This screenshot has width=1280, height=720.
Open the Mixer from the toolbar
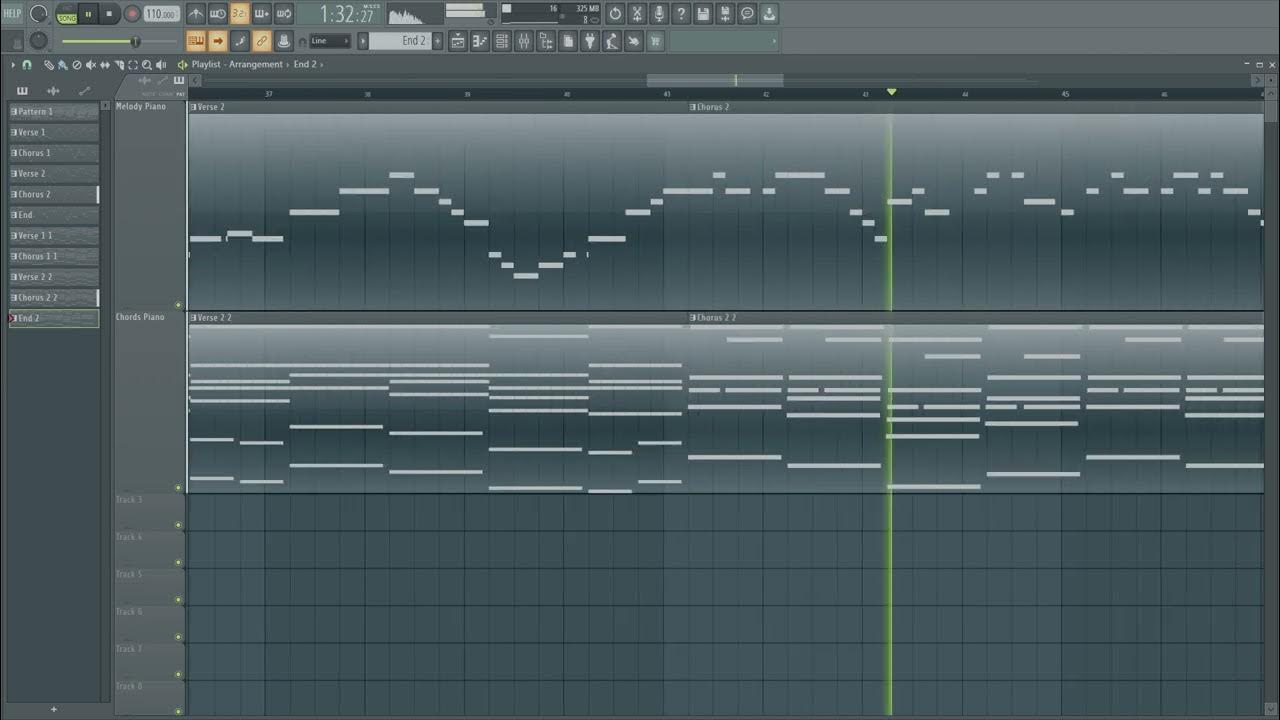[526, 41]
